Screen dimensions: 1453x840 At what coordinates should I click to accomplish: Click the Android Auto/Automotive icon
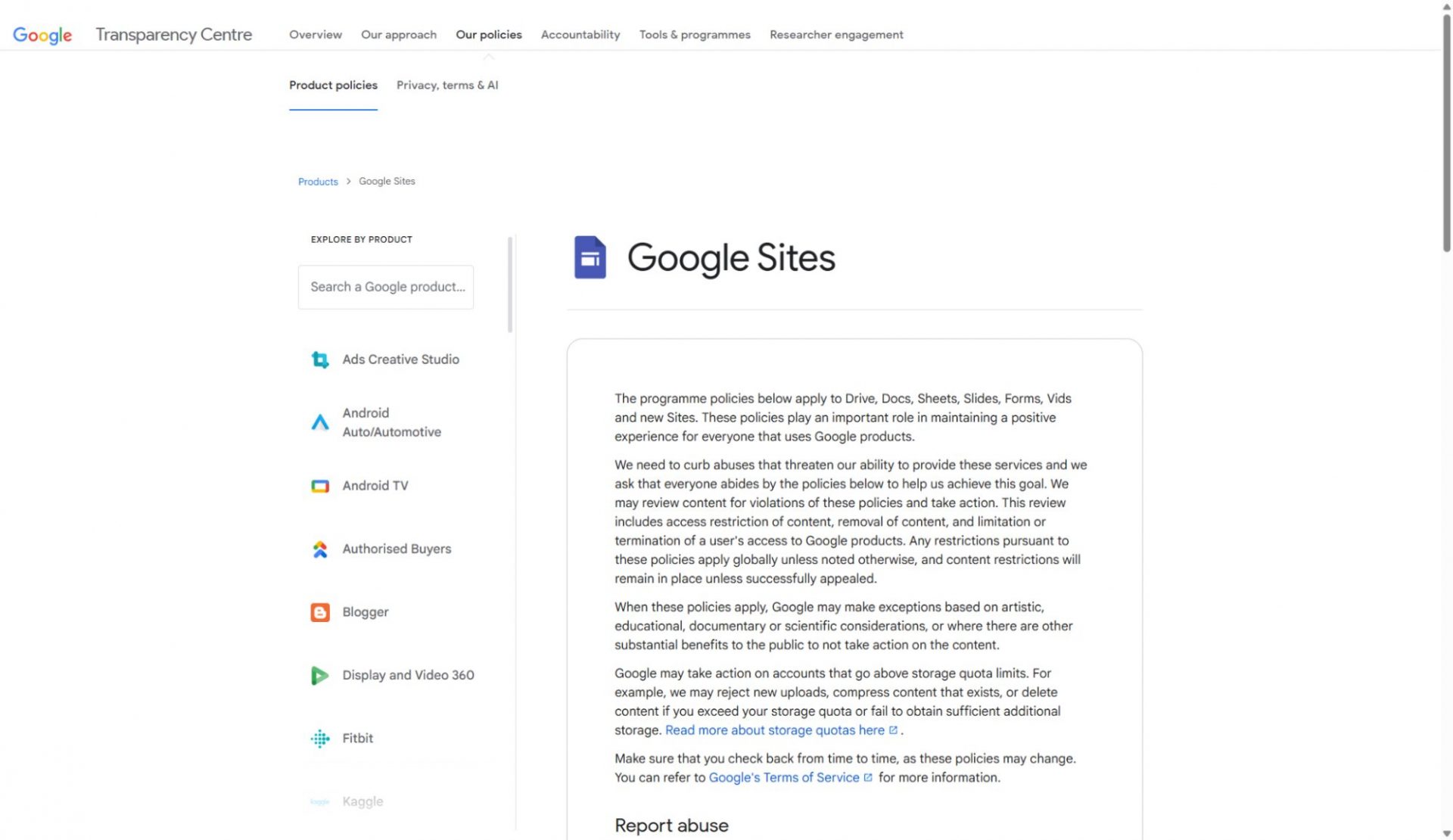pyautogui.click(x=320, y=422)
